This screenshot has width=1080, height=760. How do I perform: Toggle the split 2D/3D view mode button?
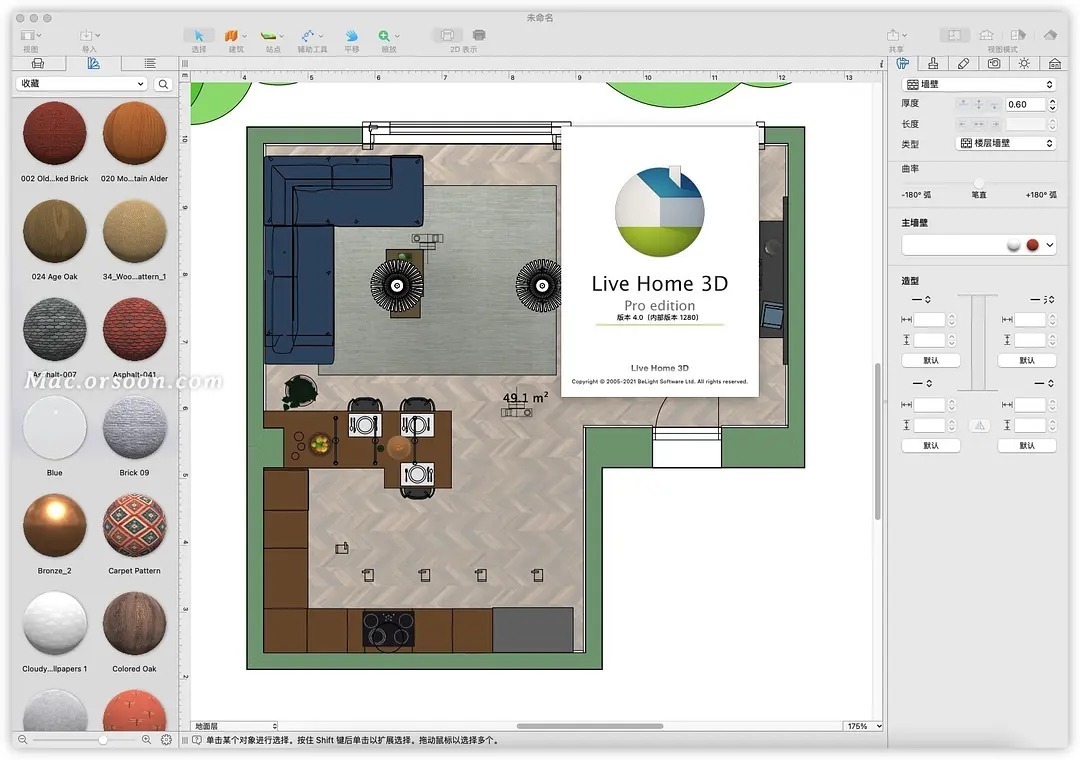click(x=1018, y=35)
